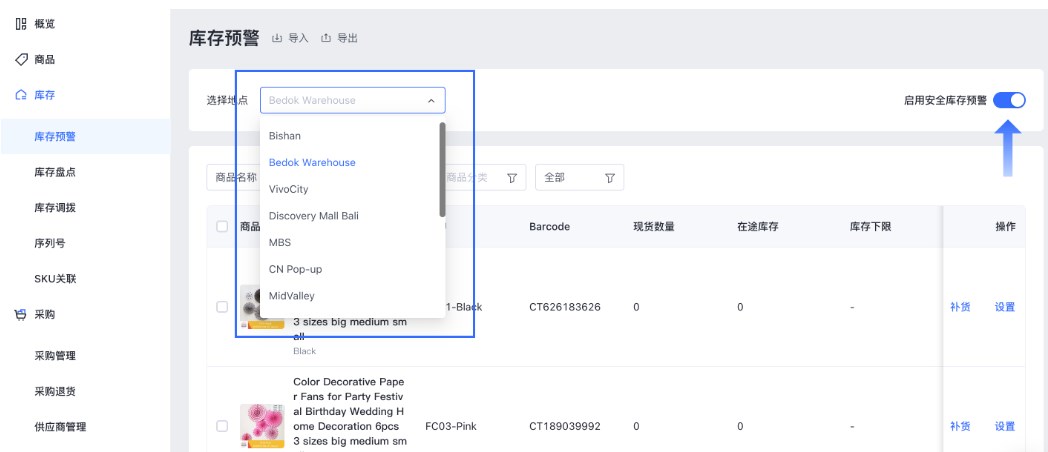Collapse the Bedok Warehouse location dropdown
The image size is (1048, 452).
pos(431,101)
